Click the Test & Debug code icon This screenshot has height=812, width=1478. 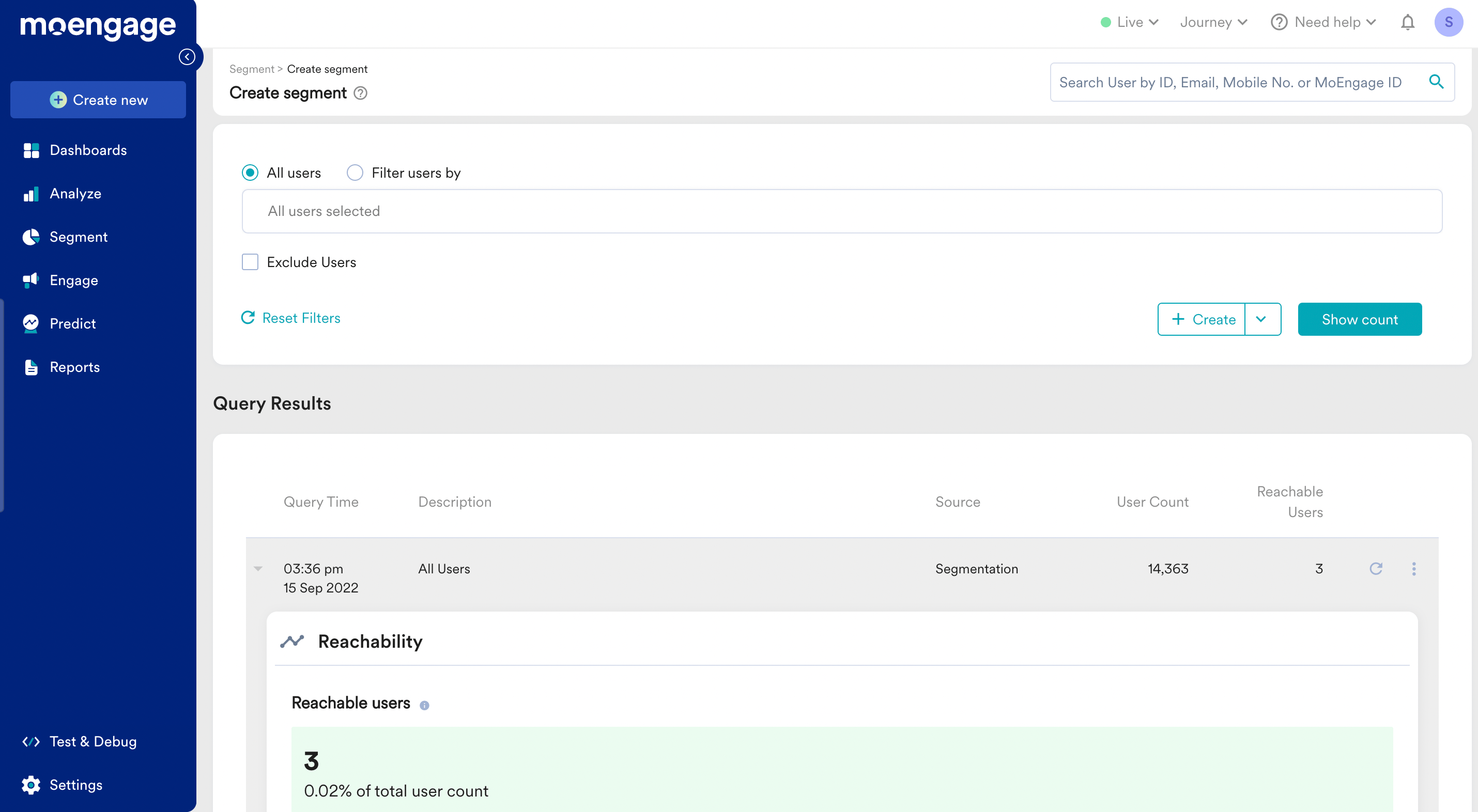click(31, 741)
